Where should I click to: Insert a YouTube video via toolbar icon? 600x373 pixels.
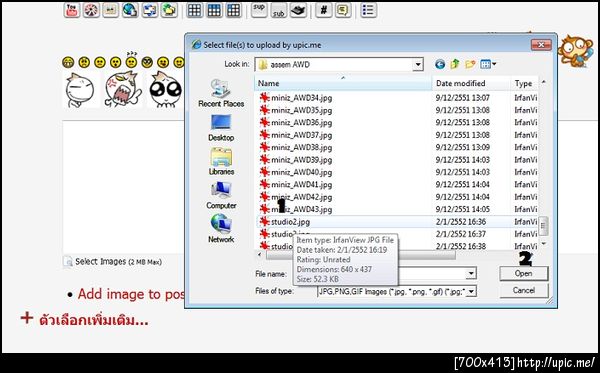tap(72, 10)
